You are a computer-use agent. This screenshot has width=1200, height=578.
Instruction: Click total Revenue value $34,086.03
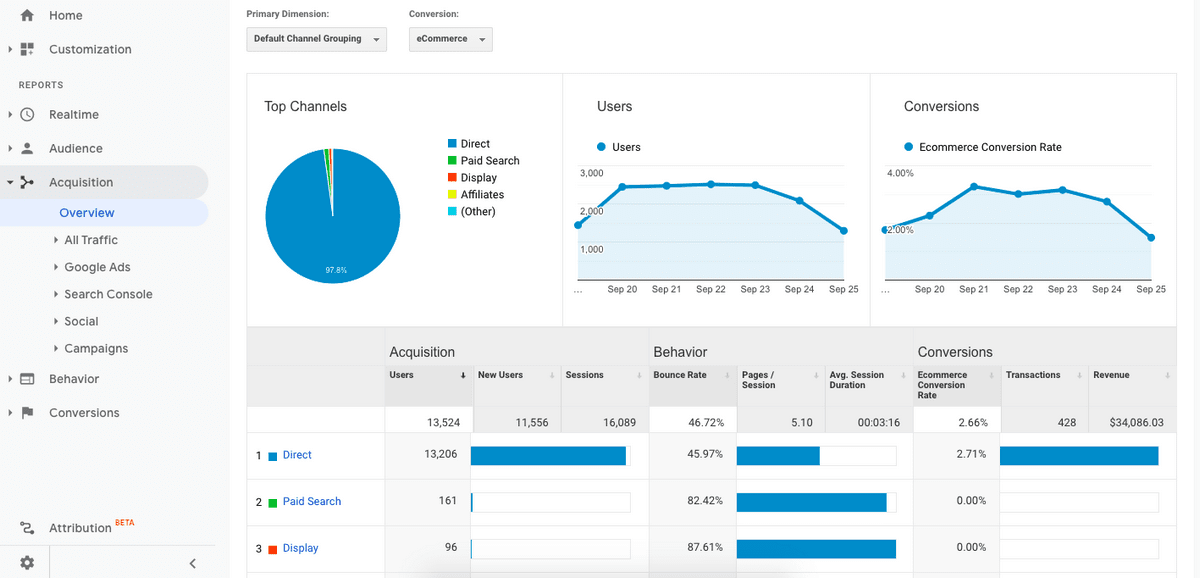pyautogui.click(x=1136, y=423)
